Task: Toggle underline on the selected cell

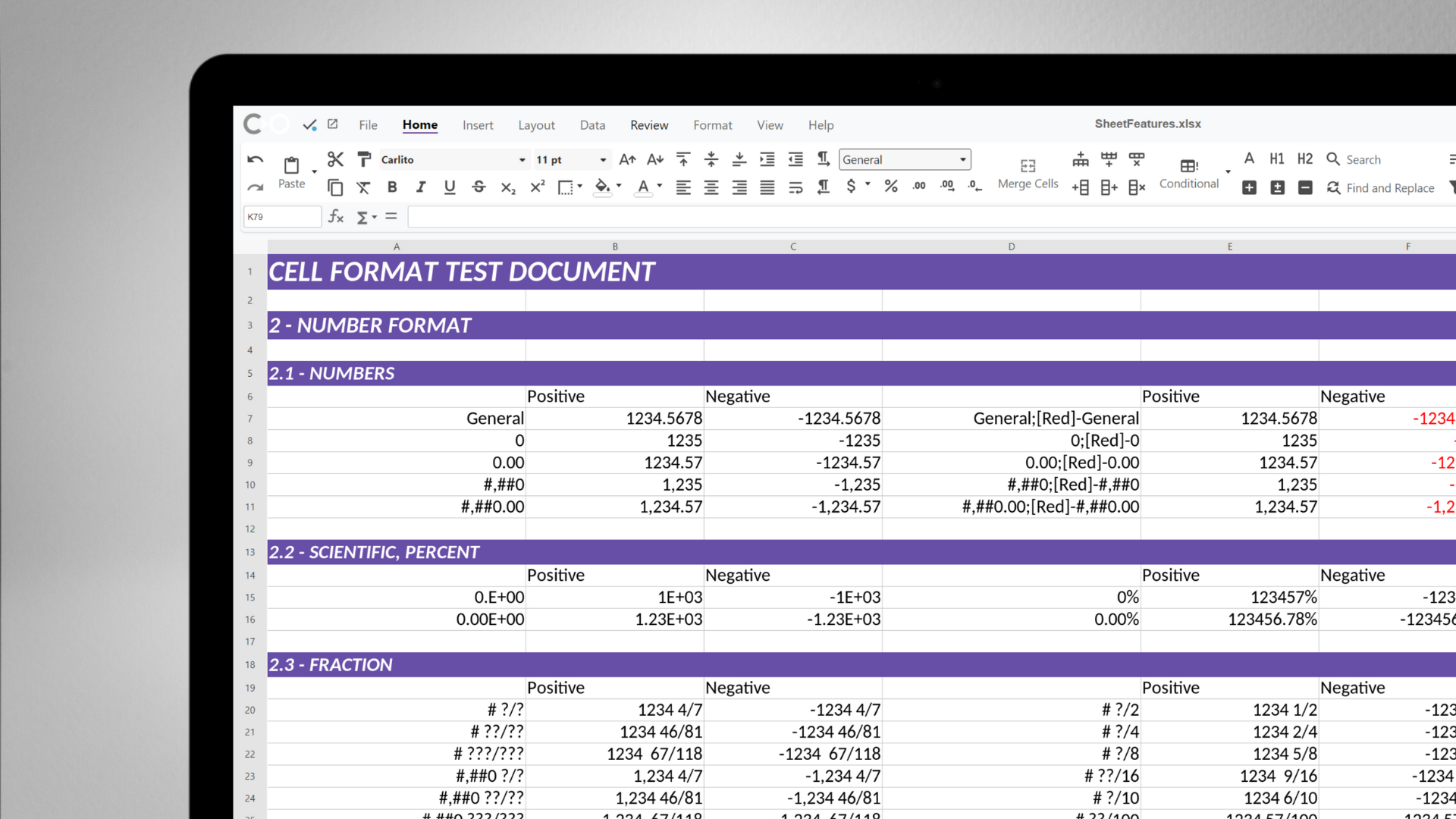Action: (450, 187)
